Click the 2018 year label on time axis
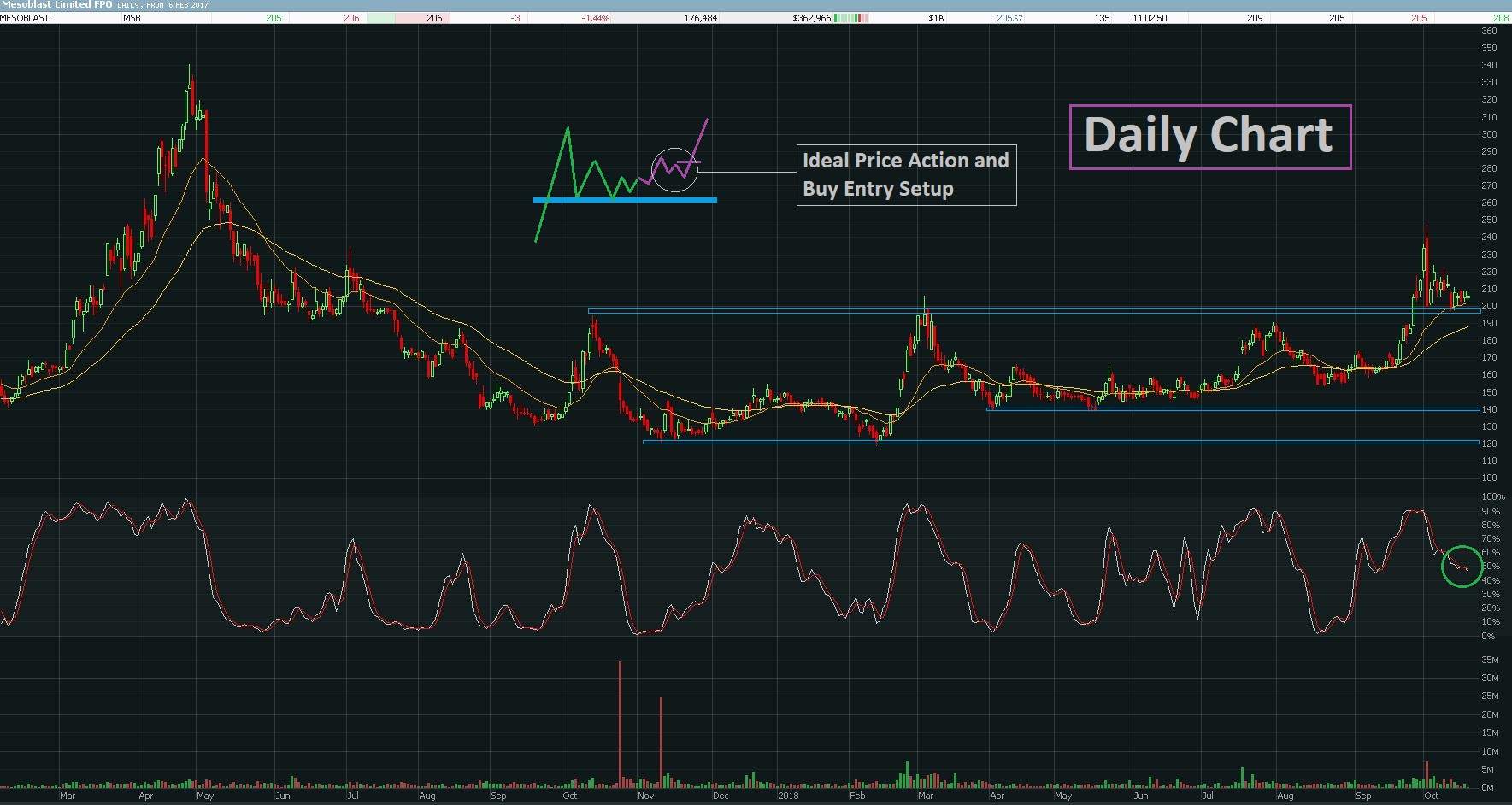Screen dimensions: 1512x805 point(788,796)
